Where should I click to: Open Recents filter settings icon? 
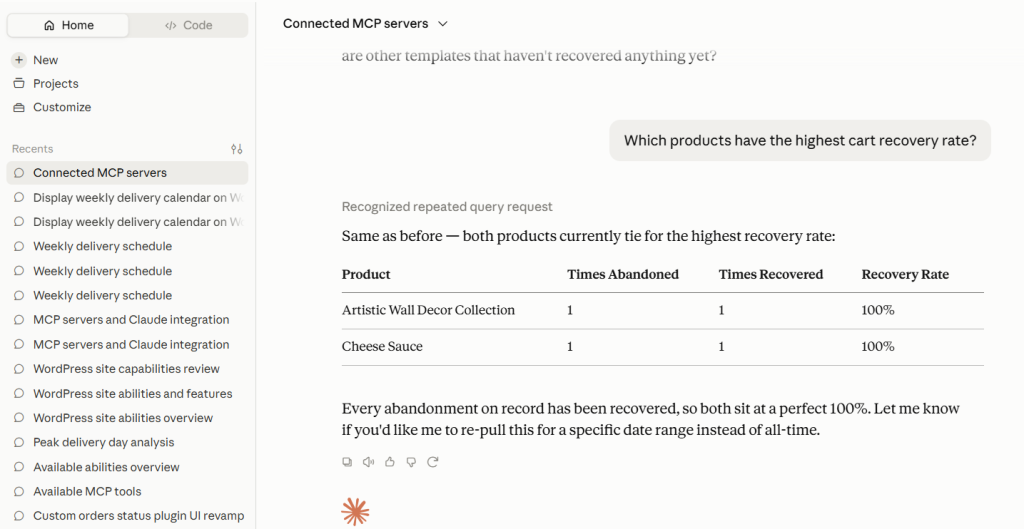point(236,149)
